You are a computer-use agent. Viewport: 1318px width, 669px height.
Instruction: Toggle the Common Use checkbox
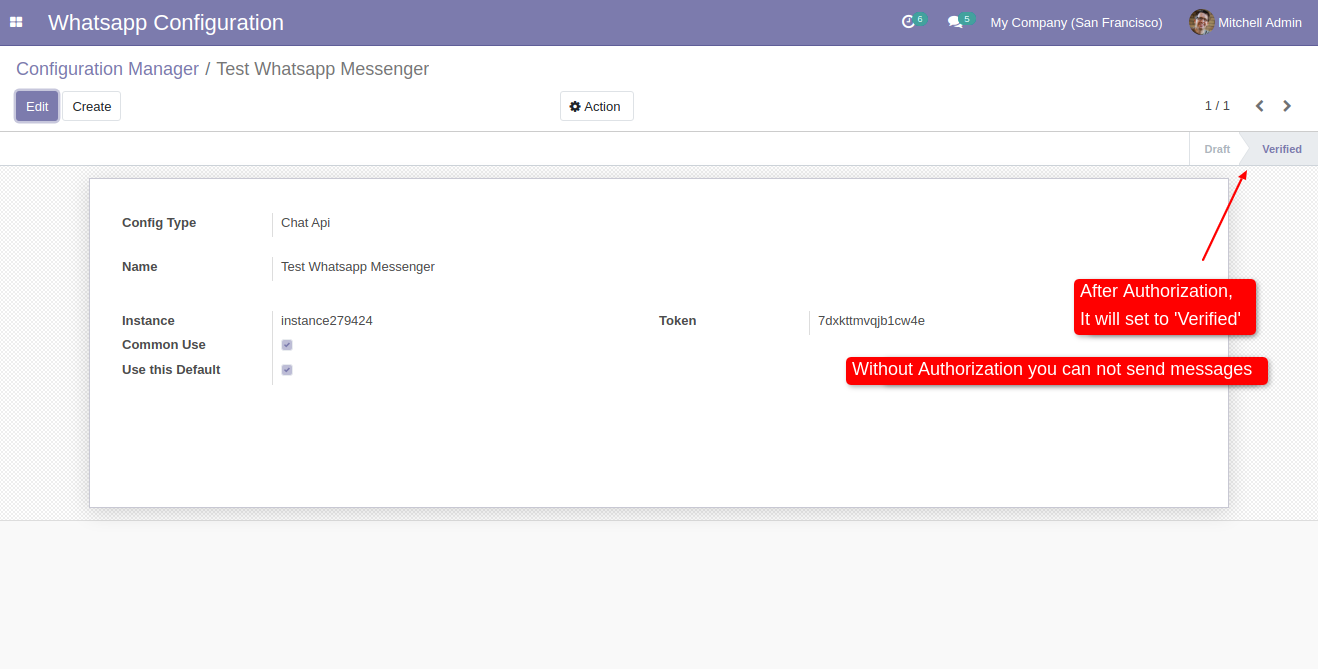[287, 345]
